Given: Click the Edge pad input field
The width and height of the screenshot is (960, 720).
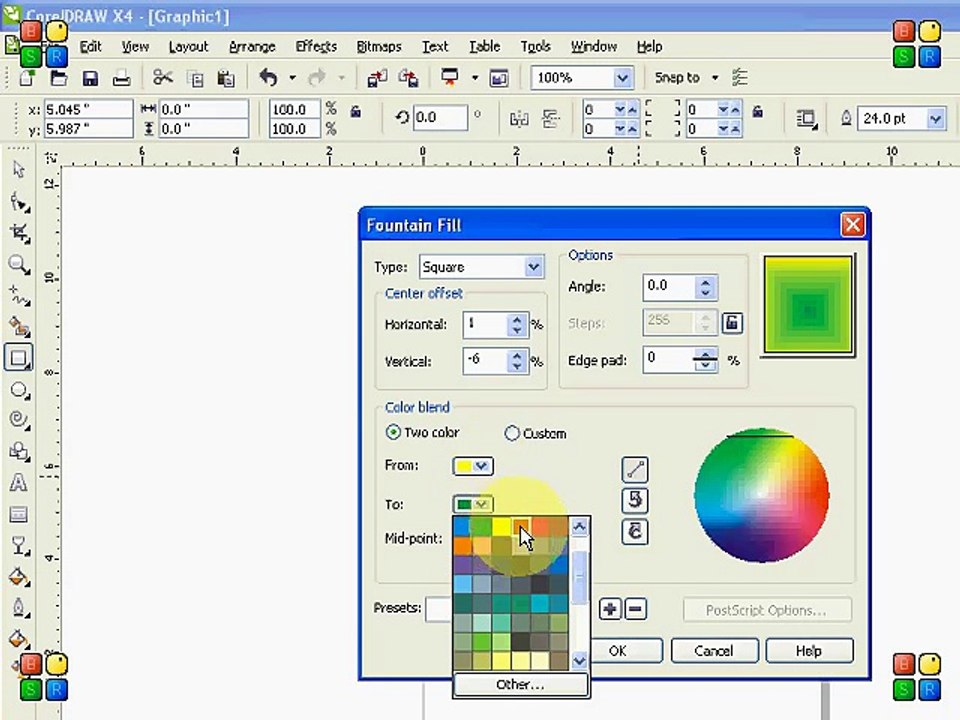Looking at the screenshot, I should click(x=667, y=360).
